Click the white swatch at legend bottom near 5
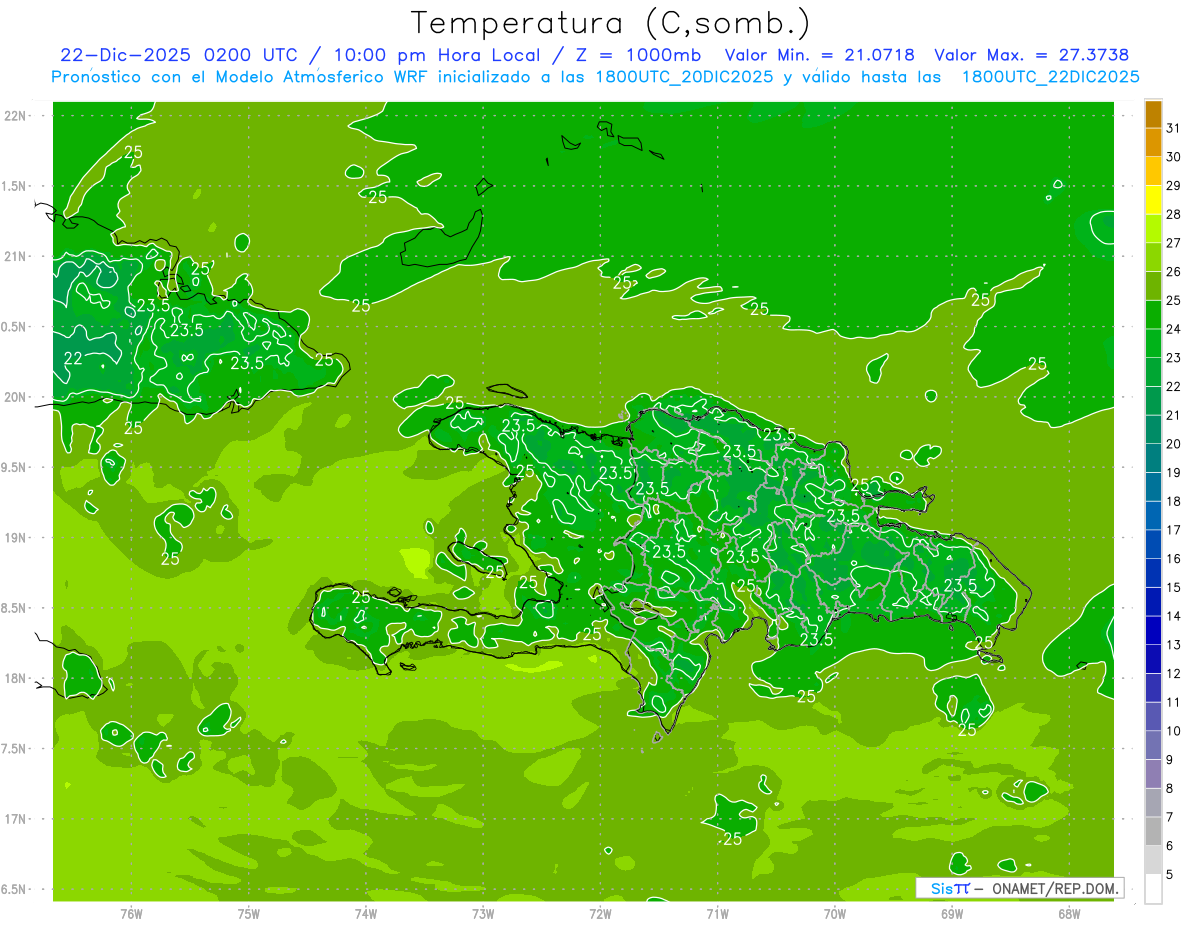The image size is (1200, 927). click(x=1153, y=889)
